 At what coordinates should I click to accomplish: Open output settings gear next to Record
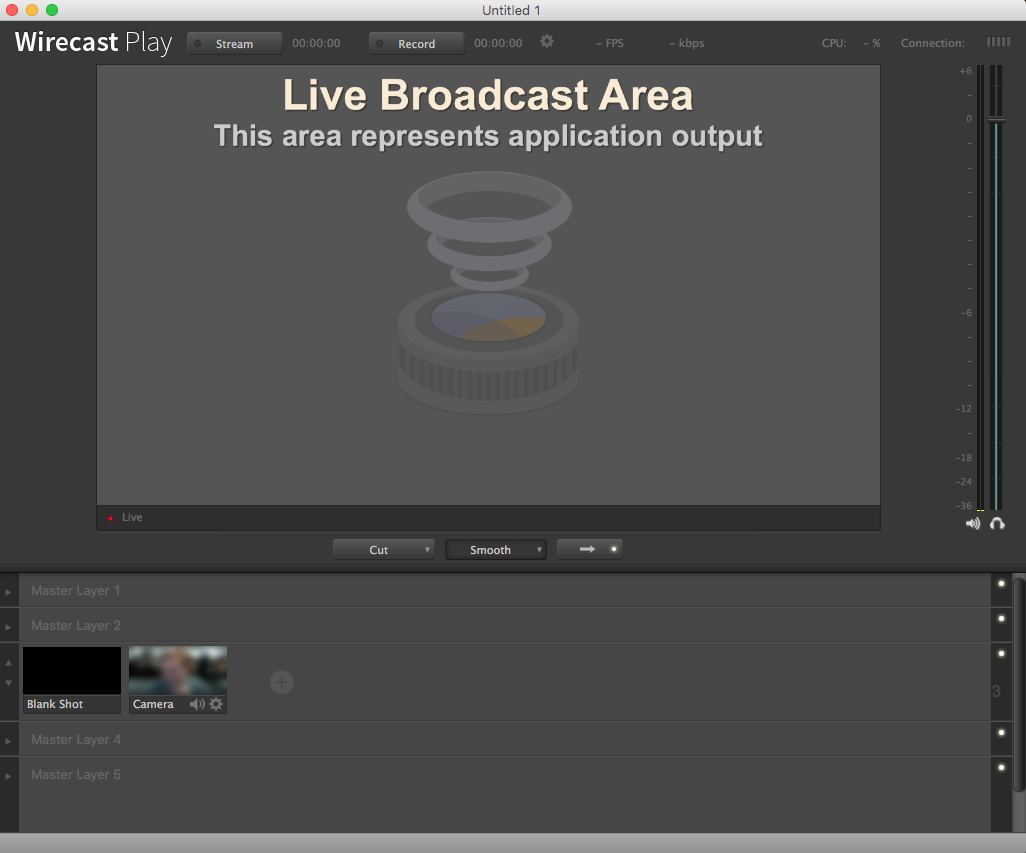(x=547, y=42)
